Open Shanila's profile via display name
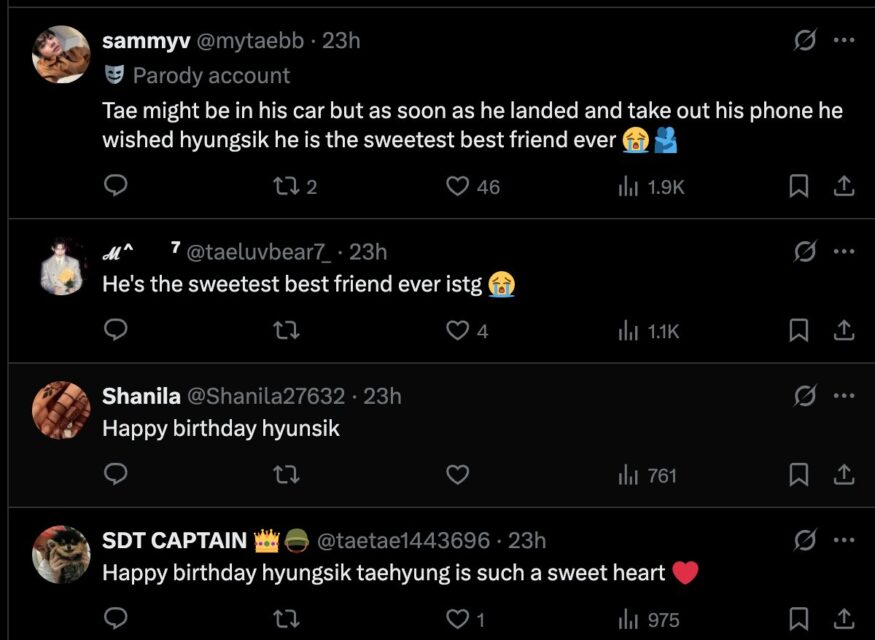Image resolution: width=875 pixels, height=640 pixels. pos(141,396)
